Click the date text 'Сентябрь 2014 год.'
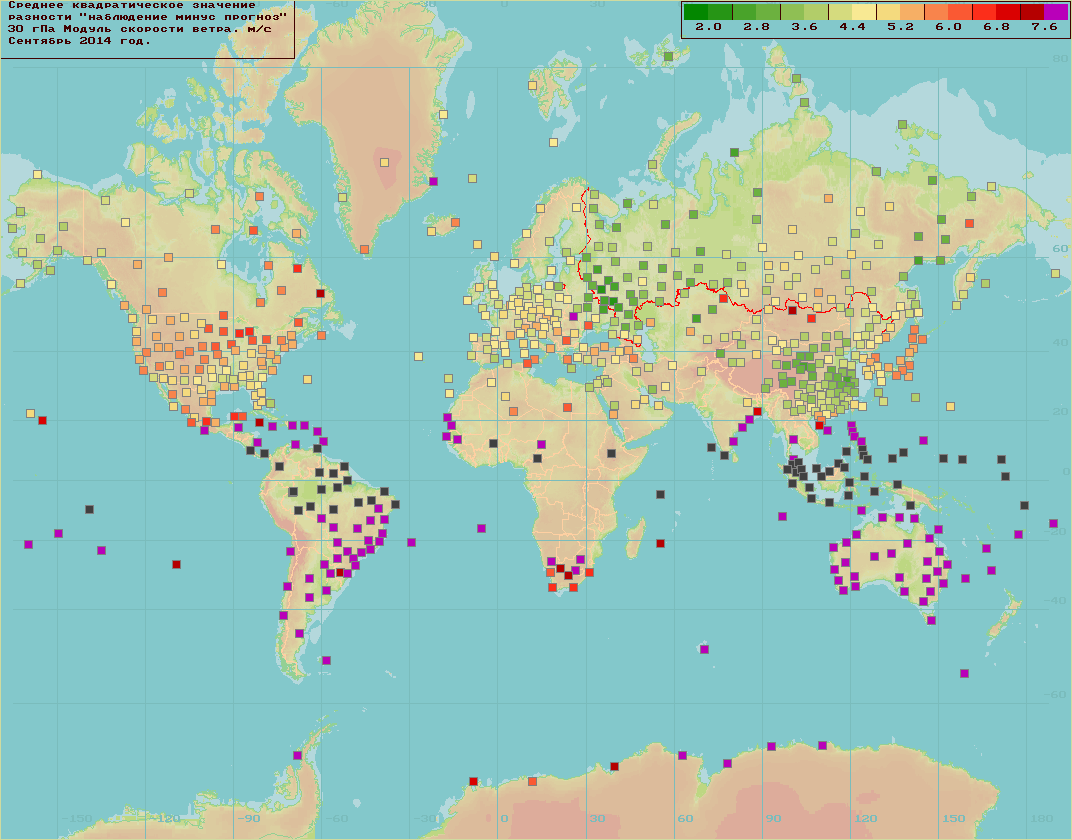Screen dimensions: 1072x840 click(x=79, y=41)
